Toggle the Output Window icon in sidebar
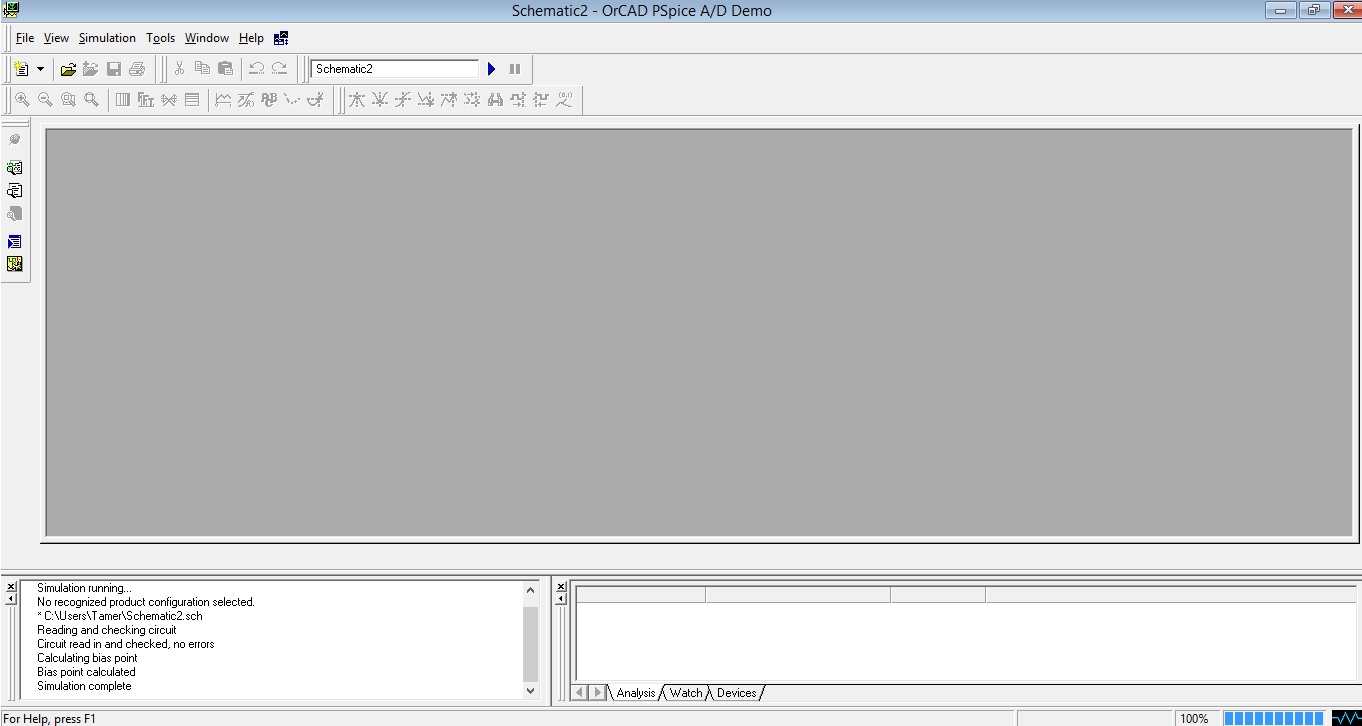This screenshot has height=726, width=1362. pos(14,242)
